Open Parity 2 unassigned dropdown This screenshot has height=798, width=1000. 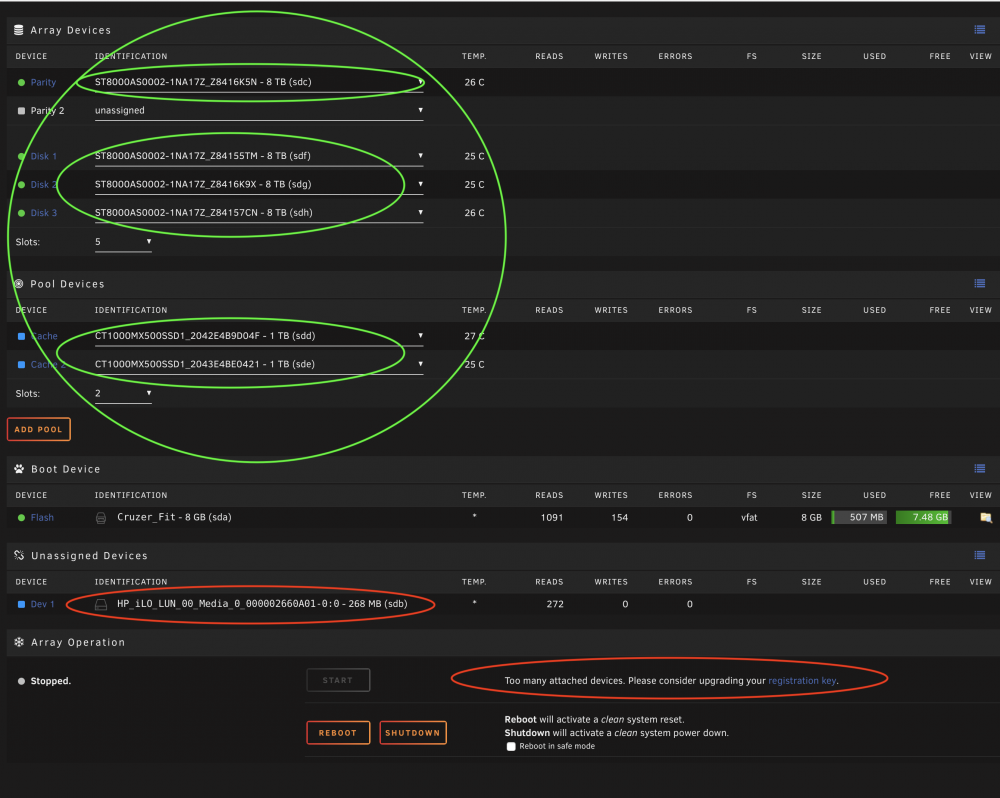tap(259, 110)
